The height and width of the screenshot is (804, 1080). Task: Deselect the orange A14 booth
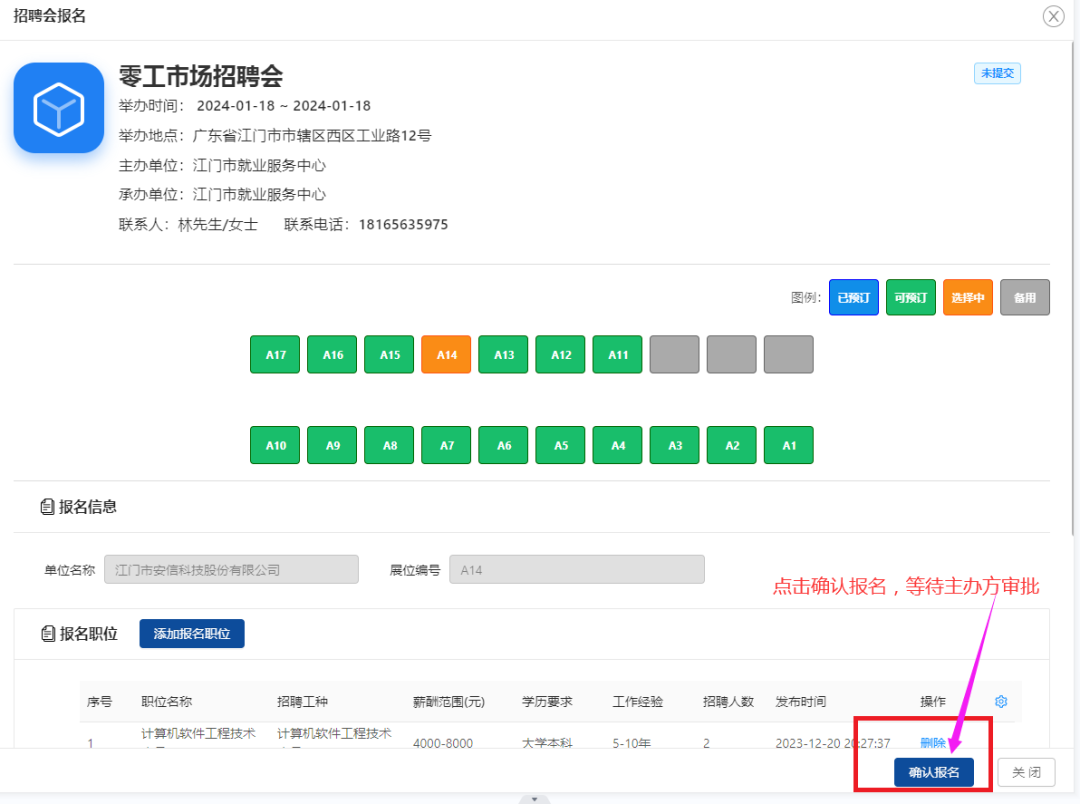[x=446, y=355]
